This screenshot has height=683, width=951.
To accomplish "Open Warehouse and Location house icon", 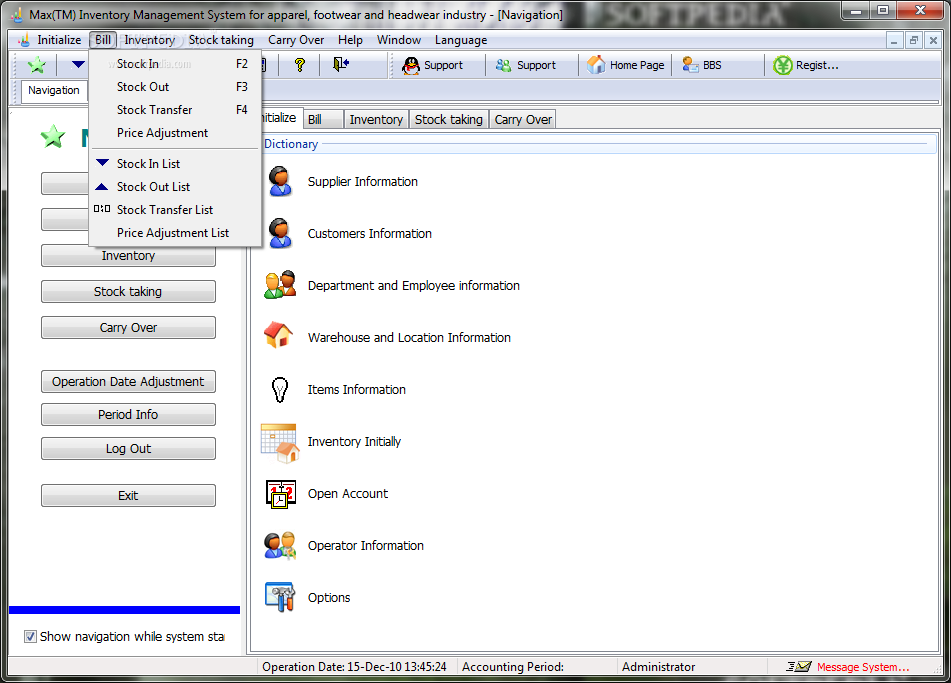I will 278,335.
